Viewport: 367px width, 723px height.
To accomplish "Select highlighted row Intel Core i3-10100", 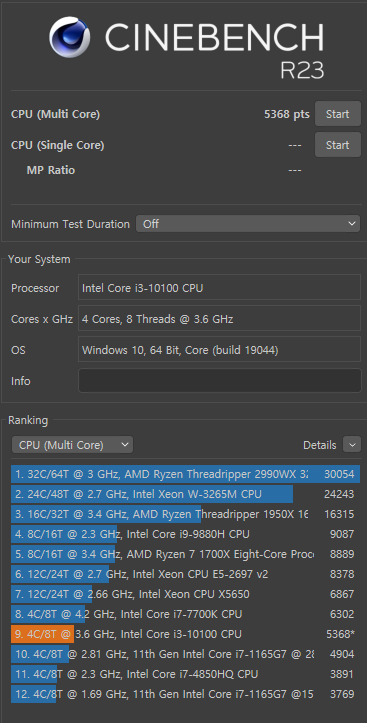I will click(x=185, y=634).
